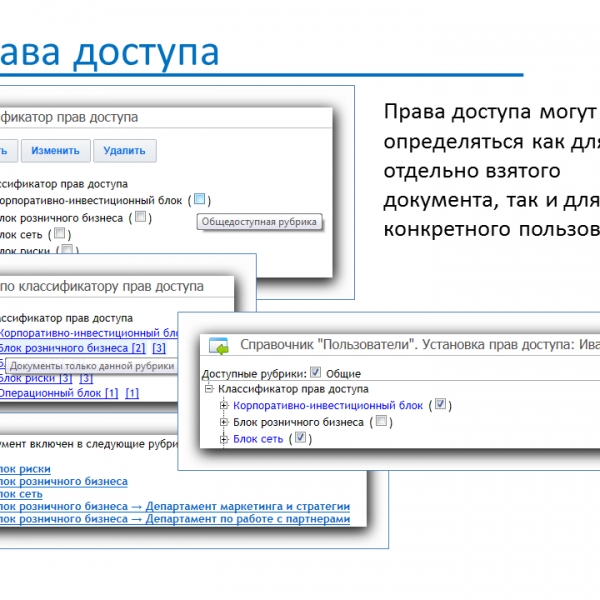
Task: Tick the Блок розничного бизнеса checkbox in the Пользователи window
Action: click(381, 422)
